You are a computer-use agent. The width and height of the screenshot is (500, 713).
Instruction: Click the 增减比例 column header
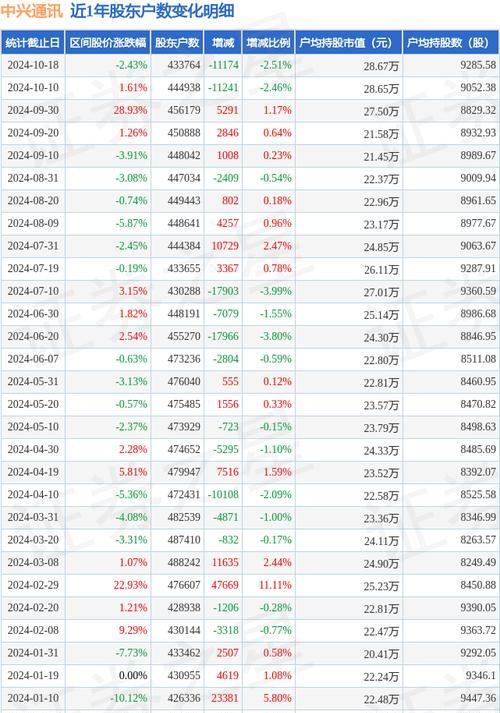[x=268, y=43]
